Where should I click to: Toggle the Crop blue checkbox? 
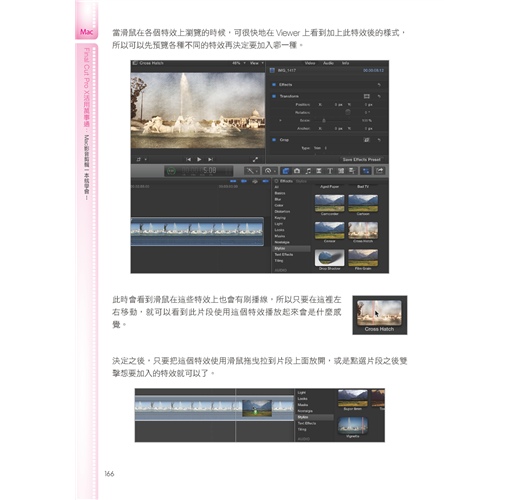pos(274,140)
